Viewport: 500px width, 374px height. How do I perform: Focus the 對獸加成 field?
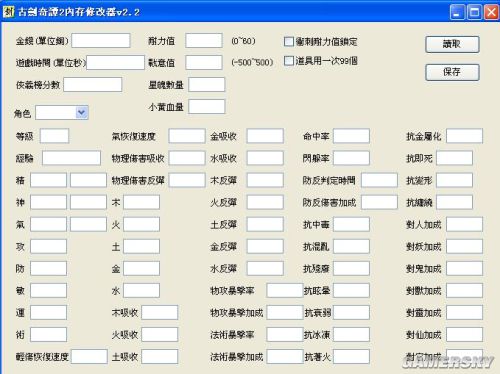coord(464,291)
